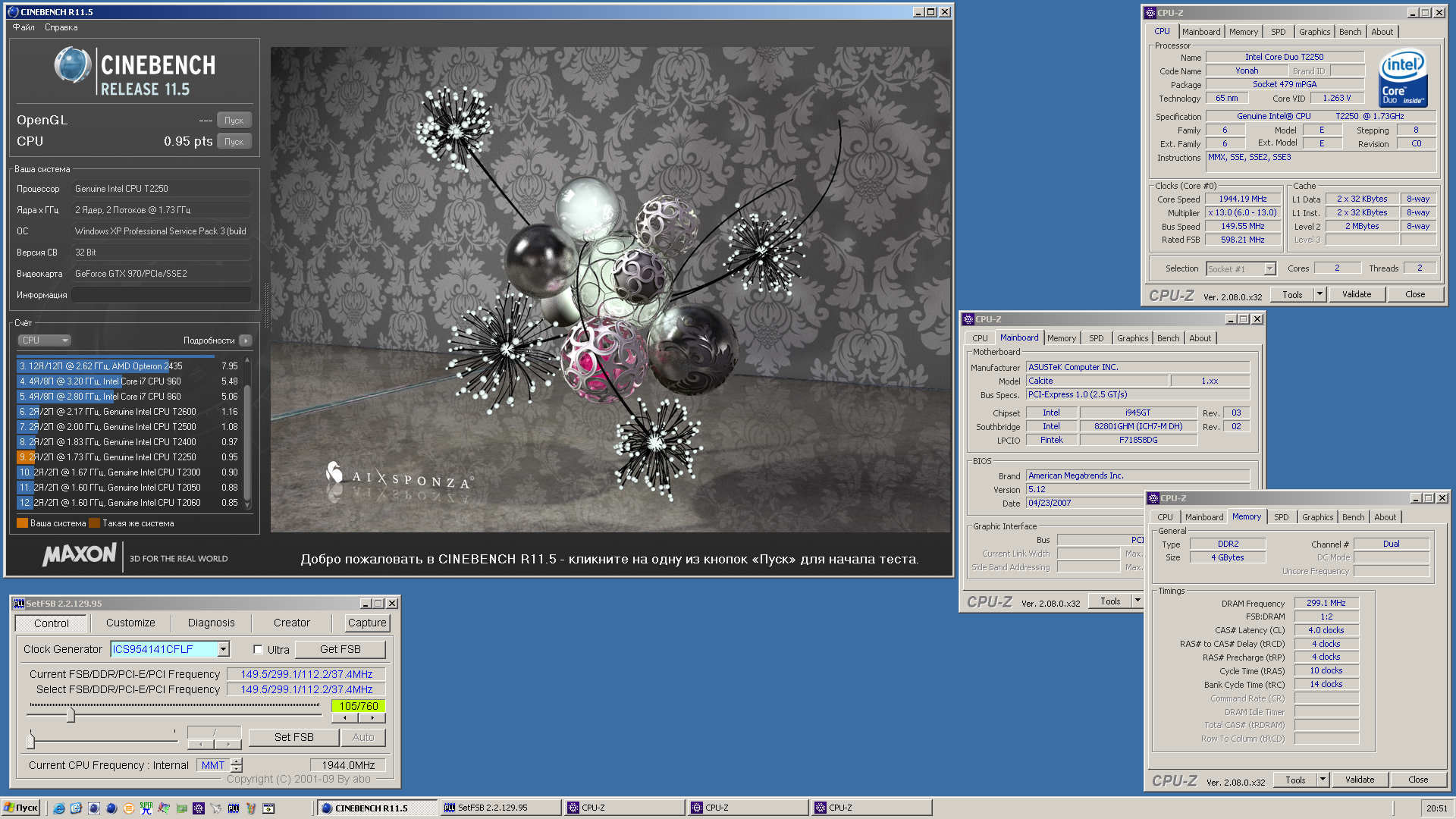Click the Get FSB button
The image size is (1456, 819).
pos(340,649)
